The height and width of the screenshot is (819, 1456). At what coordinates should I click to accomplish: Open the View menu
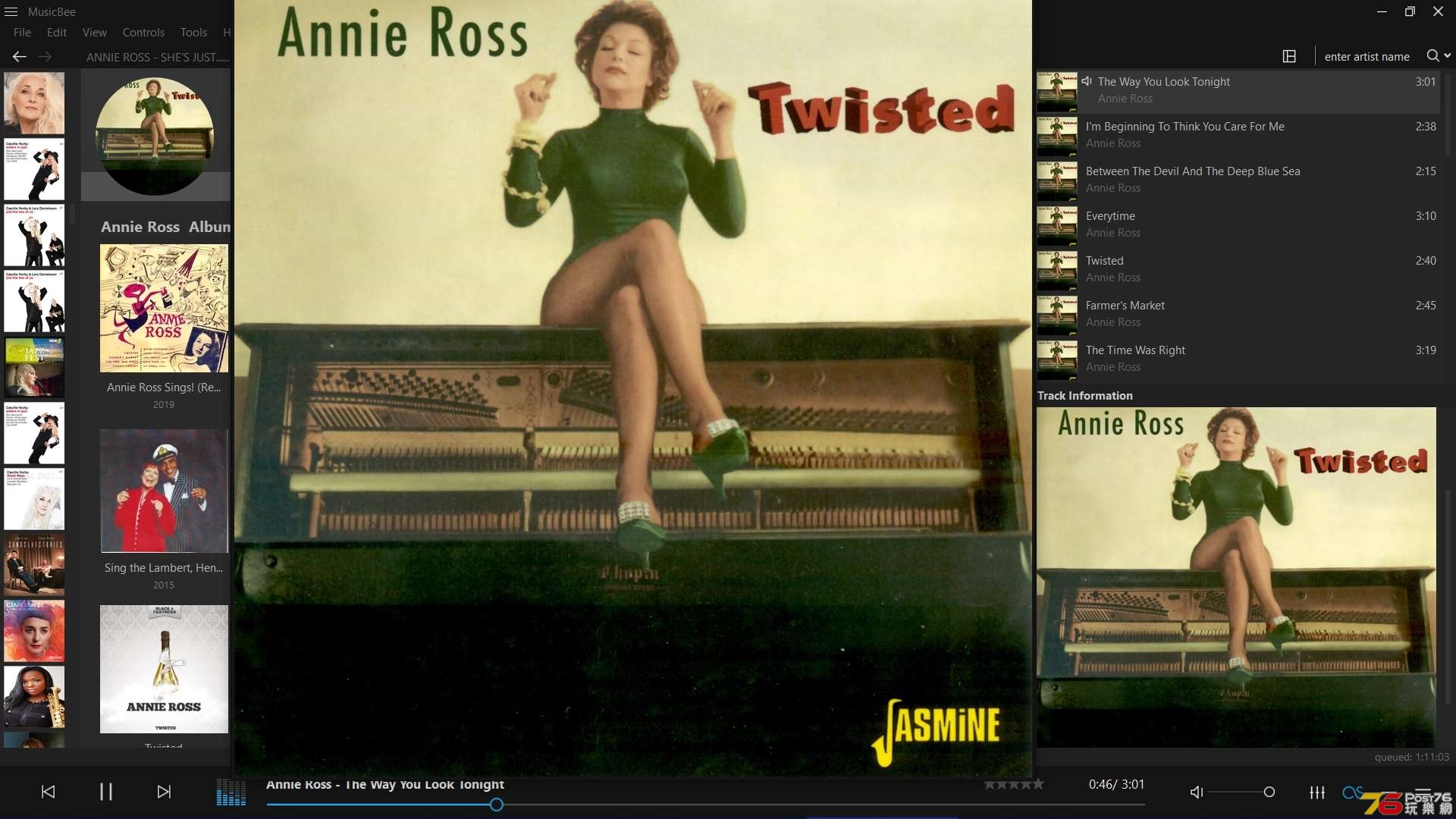[95, 33]
